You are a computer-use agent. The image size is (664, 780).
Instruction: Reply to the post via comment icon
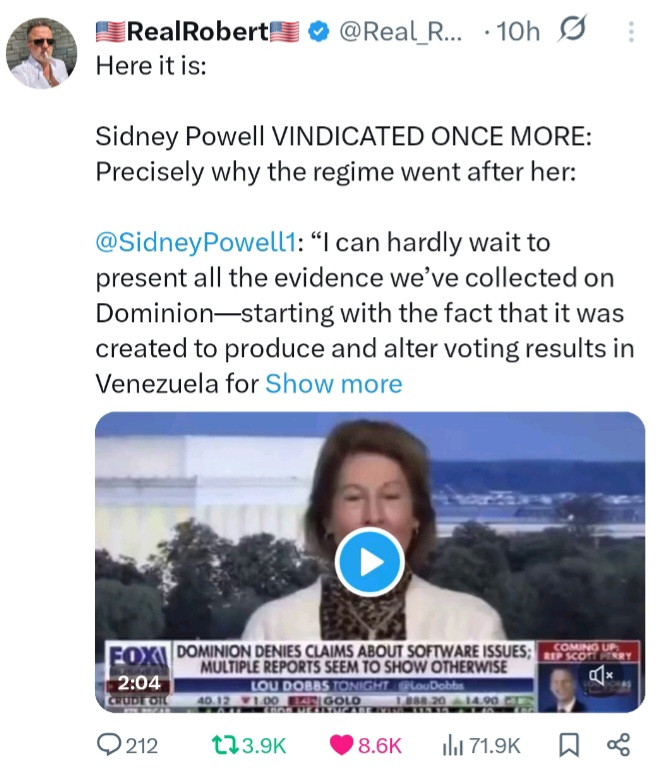click(109, 745)
